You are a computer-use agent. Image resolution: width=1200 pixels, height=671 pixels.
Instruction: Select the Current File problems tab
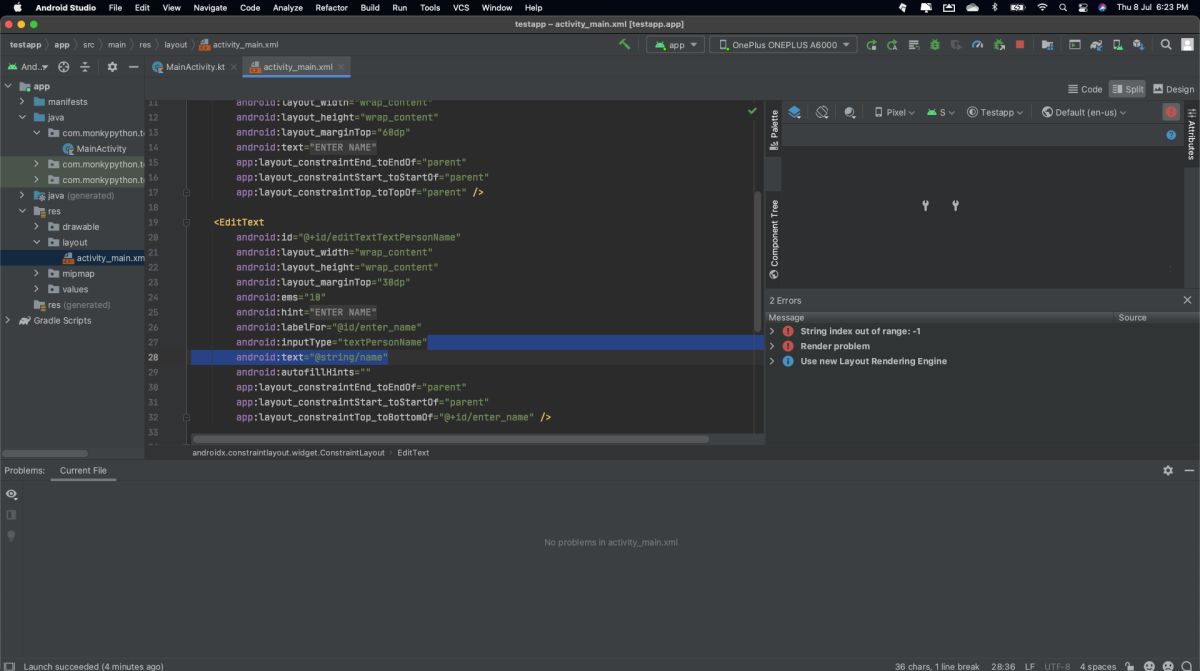[x=83, y=470]
